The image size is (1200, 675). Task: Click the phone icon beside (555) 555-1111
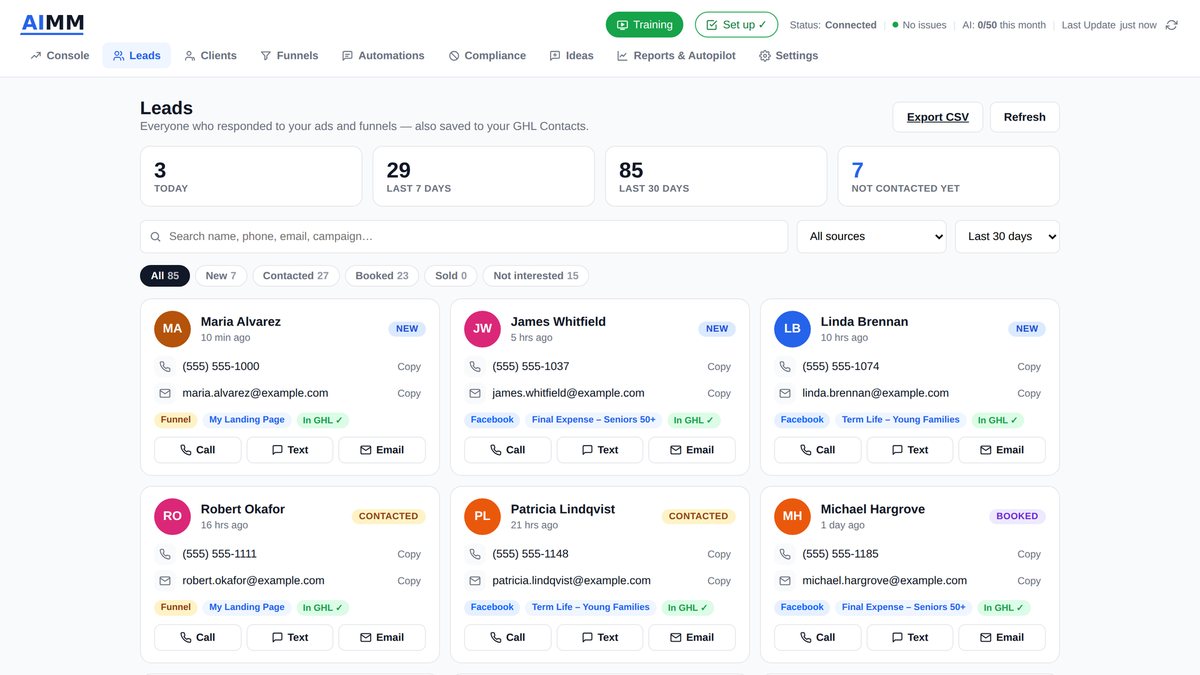coord(165,554)
